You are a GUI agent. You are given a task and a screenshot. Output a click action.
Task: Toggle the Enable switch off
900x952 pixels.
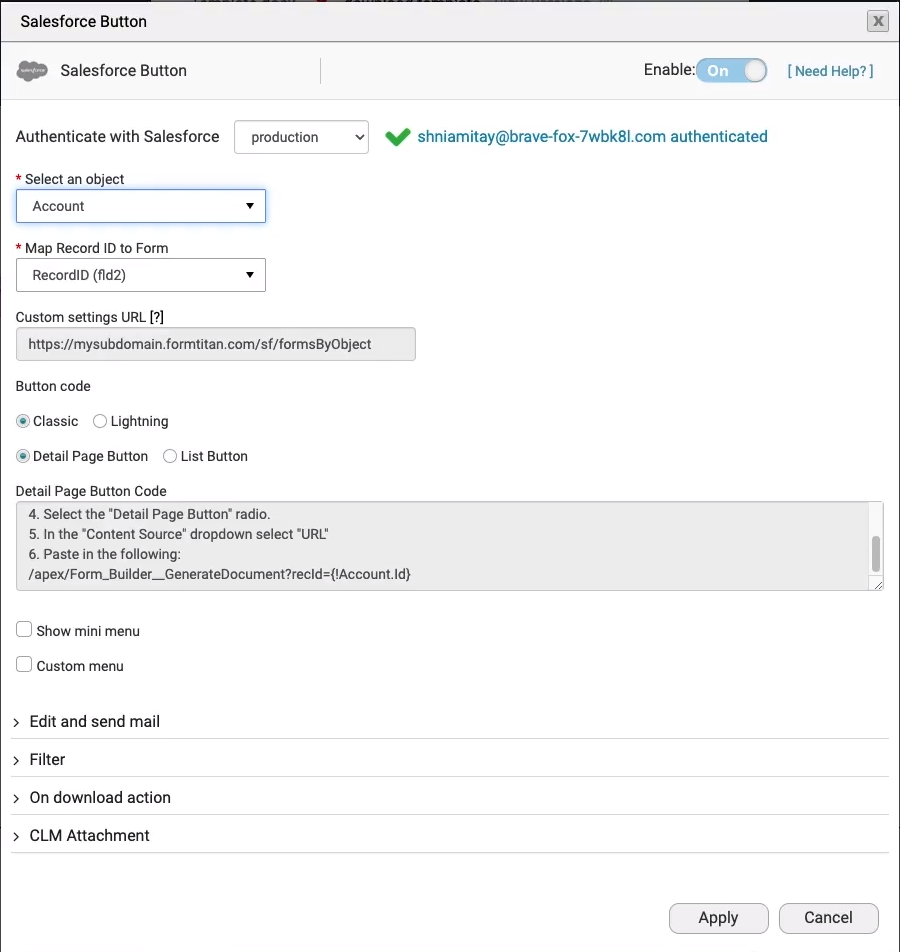733,70
